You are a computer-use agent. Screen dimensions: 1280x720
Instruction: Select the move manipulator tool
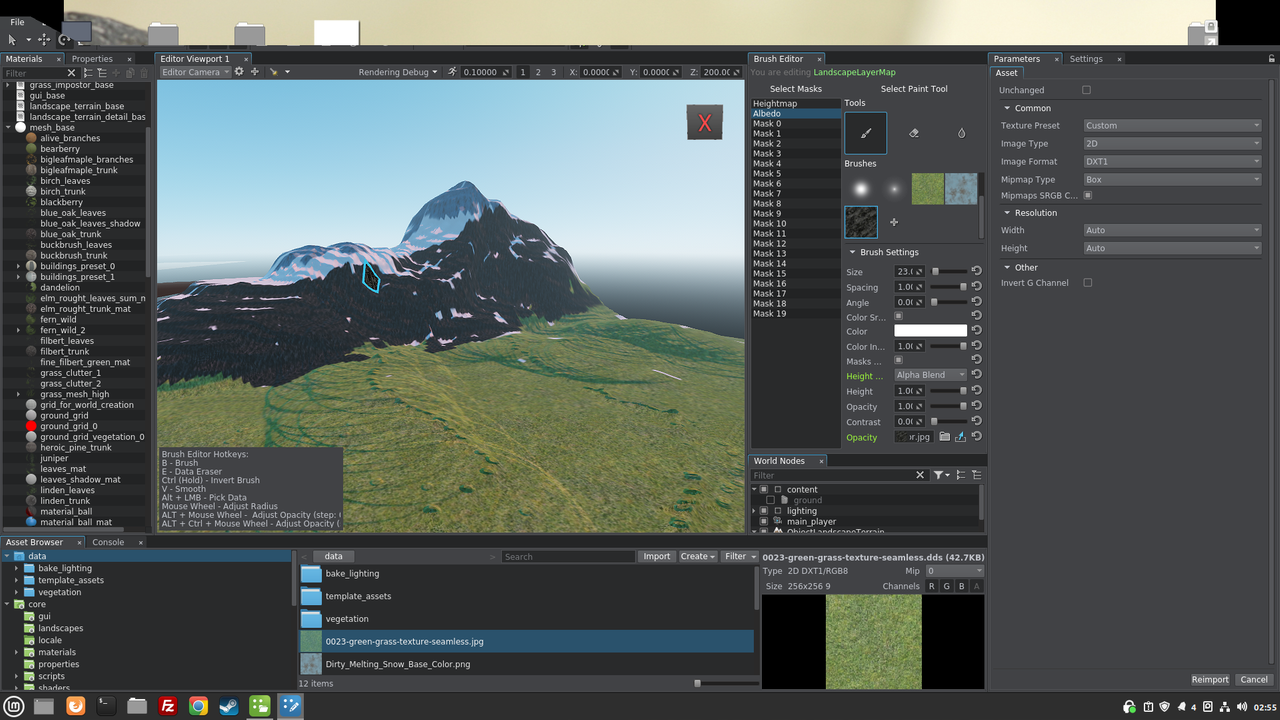coord(44,40)
